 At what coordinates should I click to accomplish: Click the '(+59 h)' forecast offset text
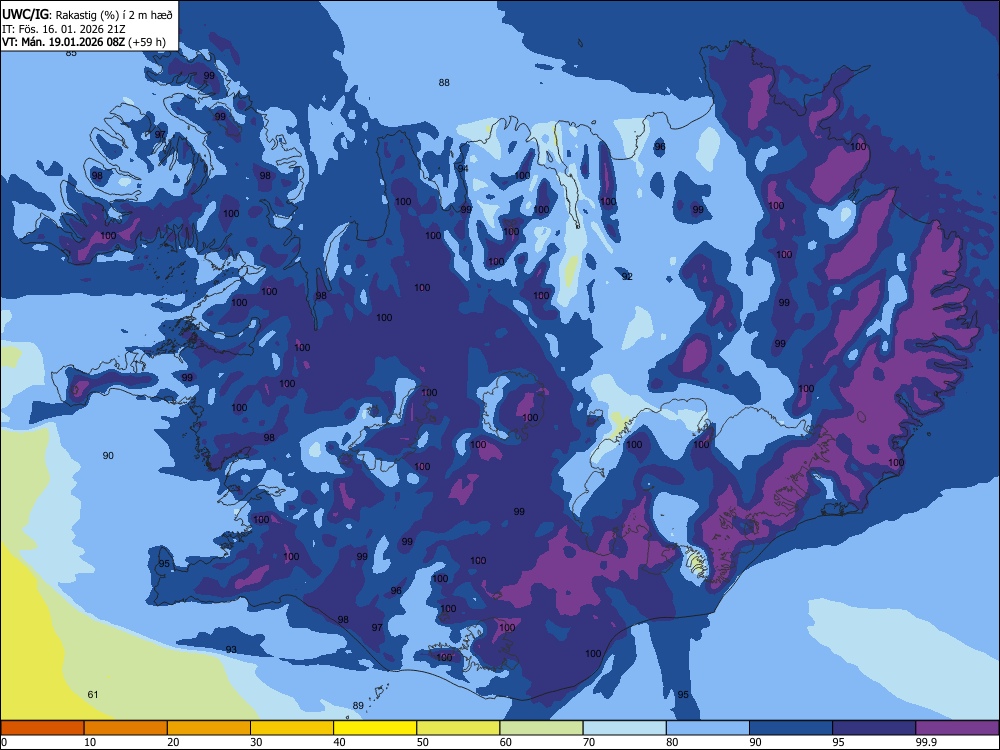(147, 42)
